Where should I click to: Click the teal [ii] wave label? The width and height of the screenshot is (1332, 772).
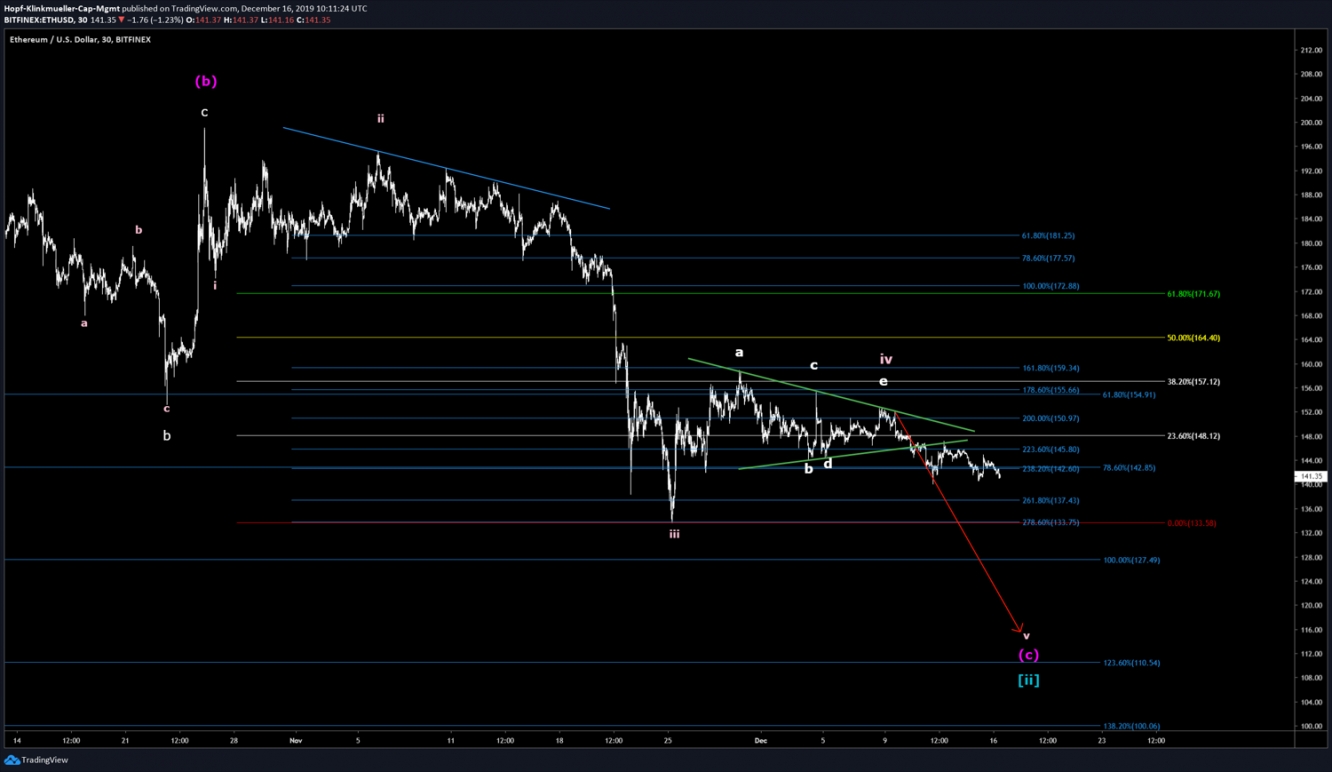(1028, 680)
